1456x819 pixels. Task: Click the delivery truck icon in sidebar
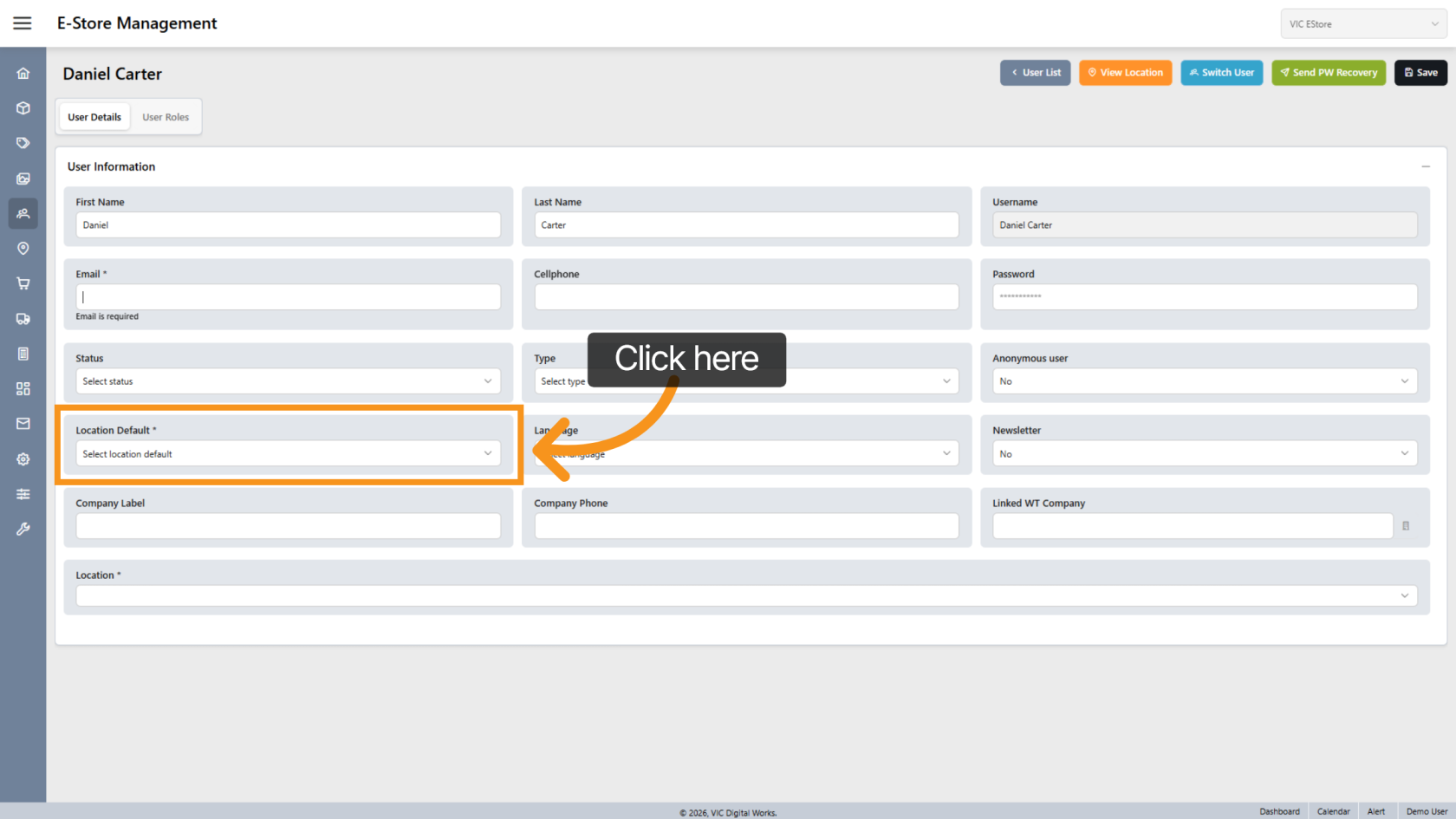(x=23, y=319)
